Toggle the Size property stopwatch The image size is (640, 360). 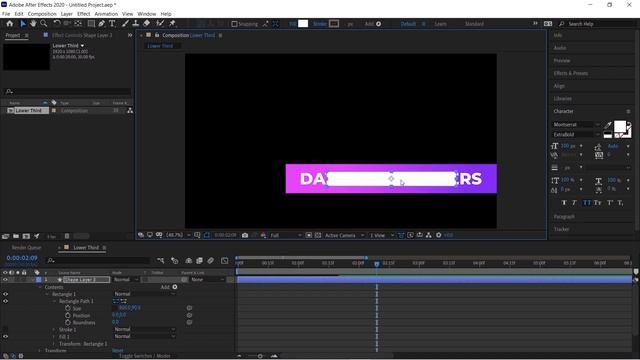68,308
